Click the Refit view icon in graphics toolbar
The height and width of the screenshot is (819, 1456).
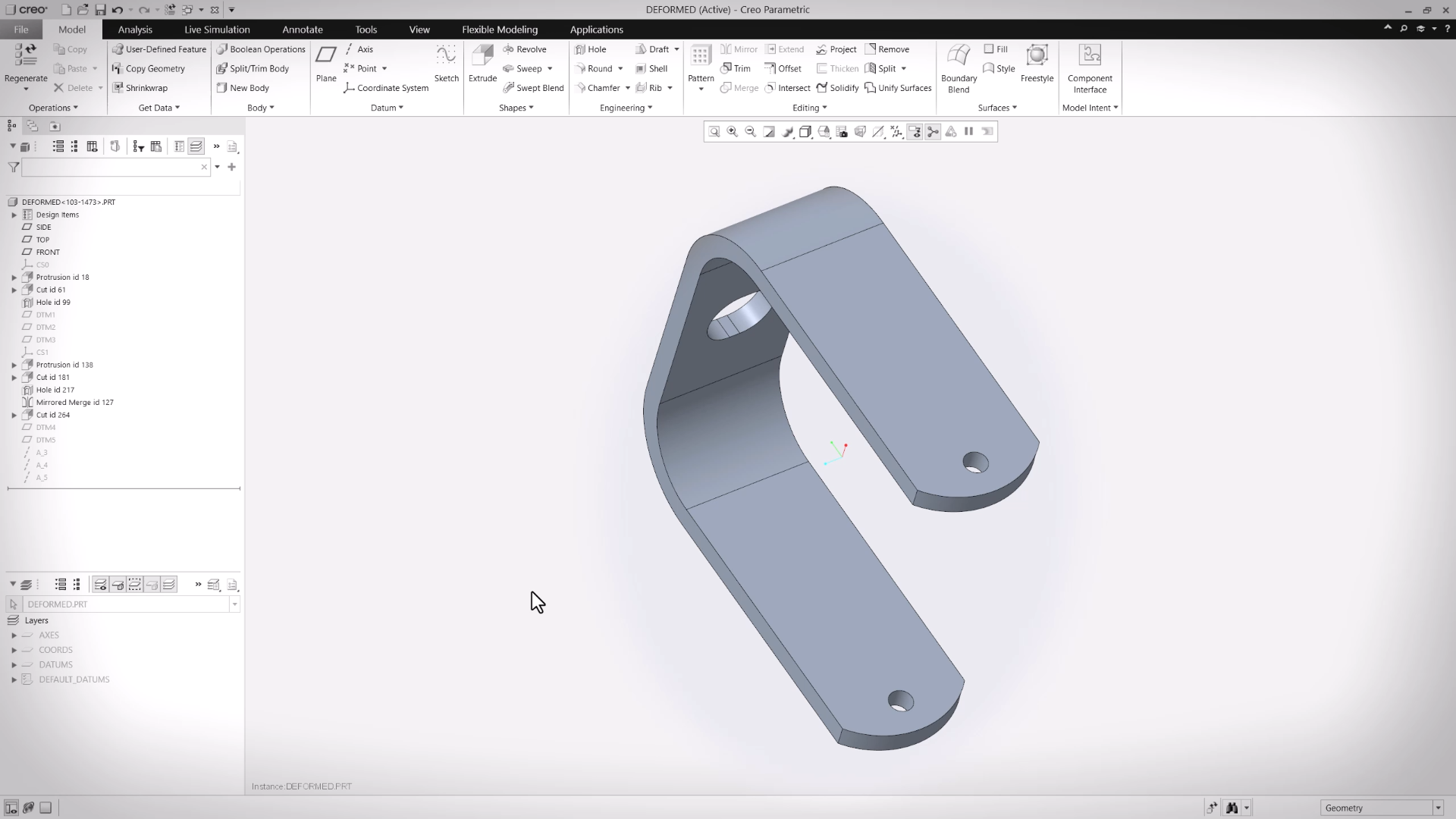pyautogui.click(x=714, y=132)
